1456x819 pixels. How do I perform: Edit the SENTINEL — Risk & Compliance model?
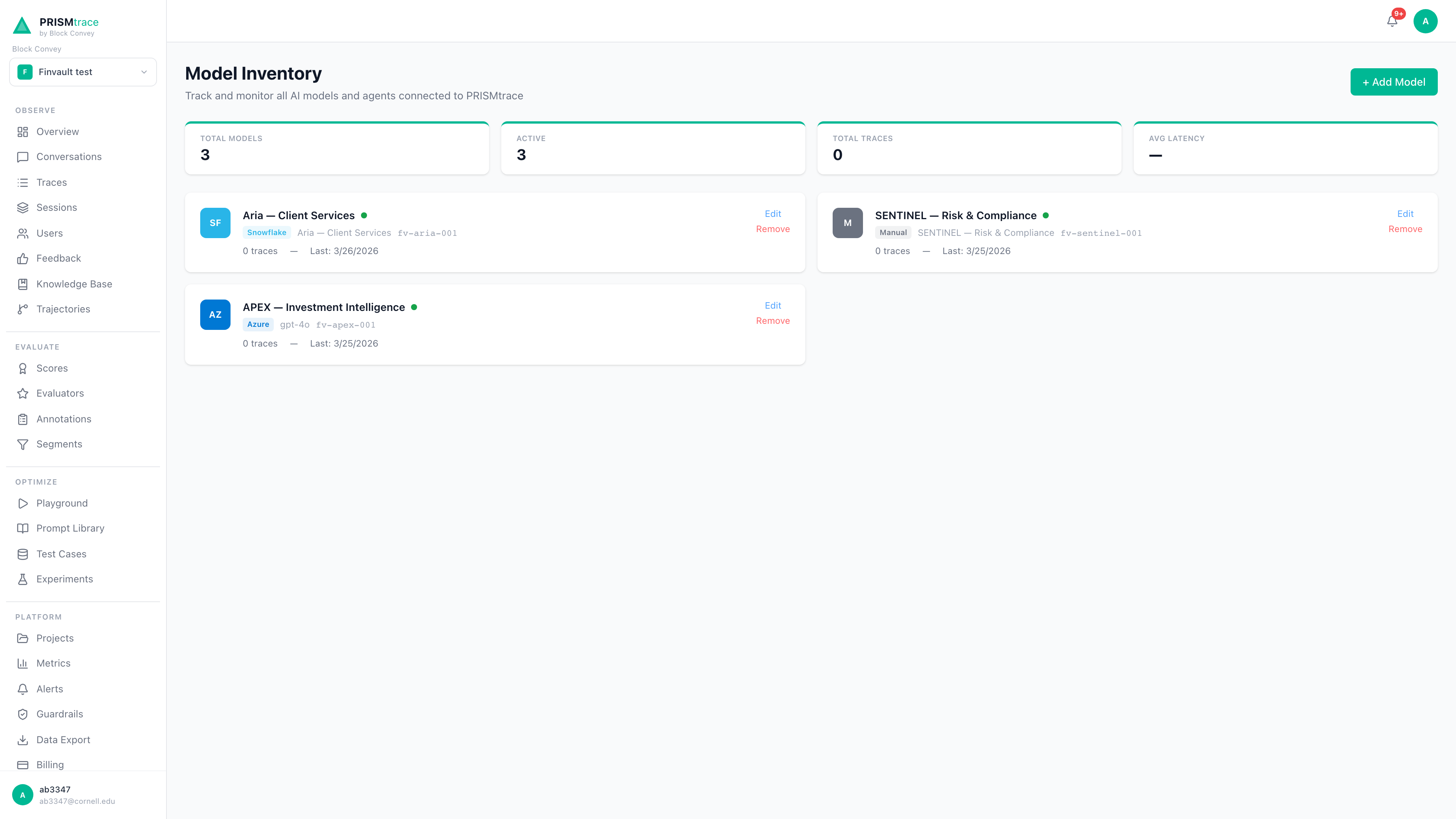pyautogui.click(x=1405, y=213)
